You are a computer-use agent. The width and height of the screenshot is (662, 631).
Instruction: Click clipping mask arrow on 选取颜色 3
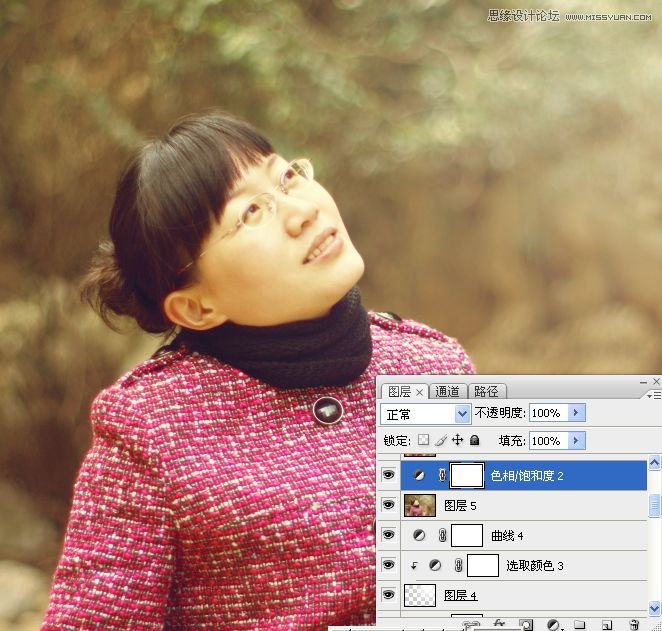click(x=414, y=566)
